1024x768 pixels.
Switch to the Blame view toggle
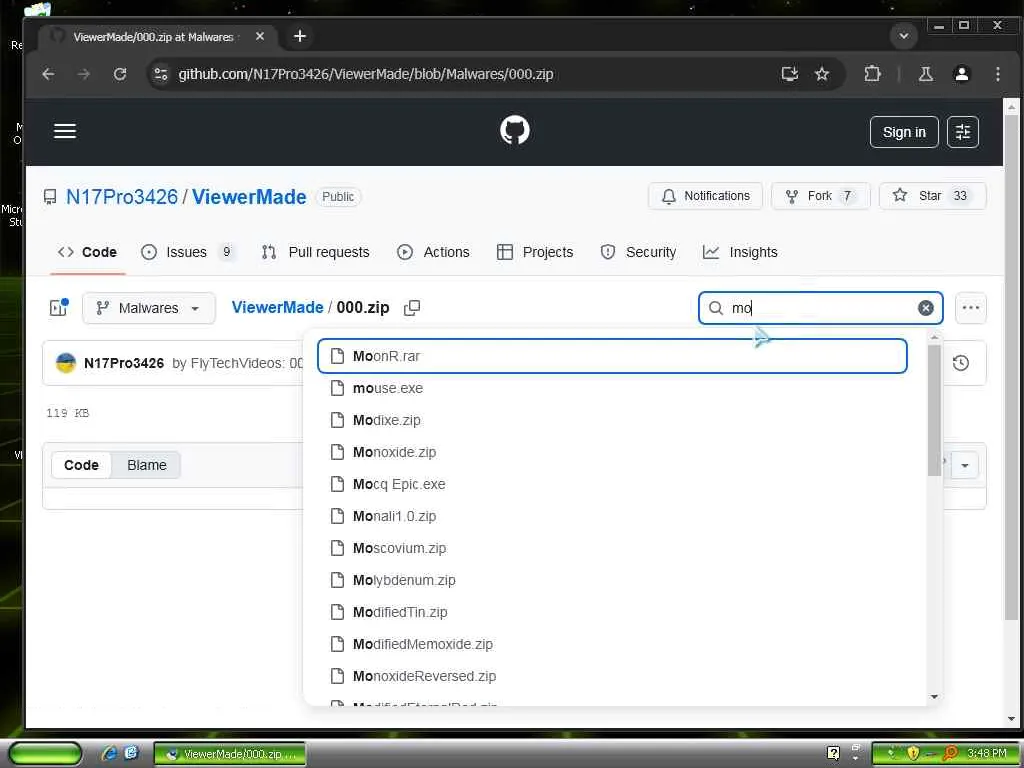click(x=147, y=465)
